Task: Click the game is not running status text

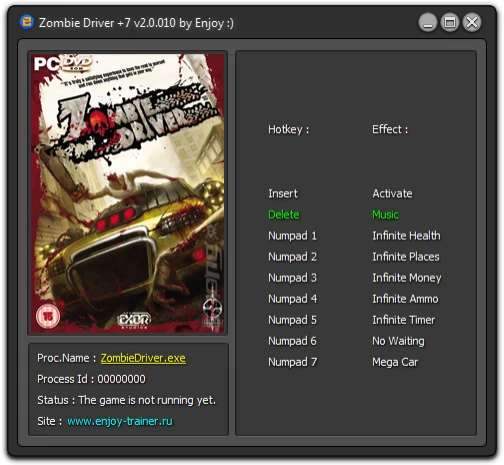Action: pyautogui.click(x=147, y=400)
